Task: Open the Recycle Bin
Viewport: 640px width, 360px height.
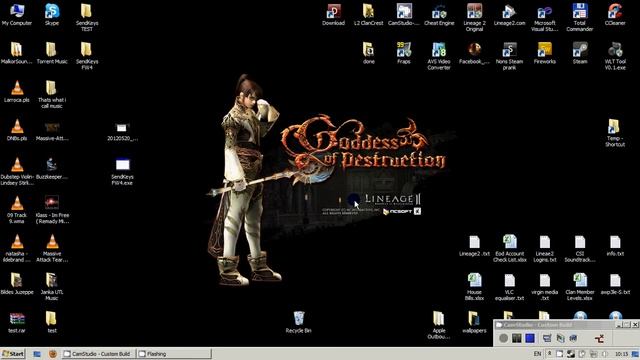Action: [298, 322]
